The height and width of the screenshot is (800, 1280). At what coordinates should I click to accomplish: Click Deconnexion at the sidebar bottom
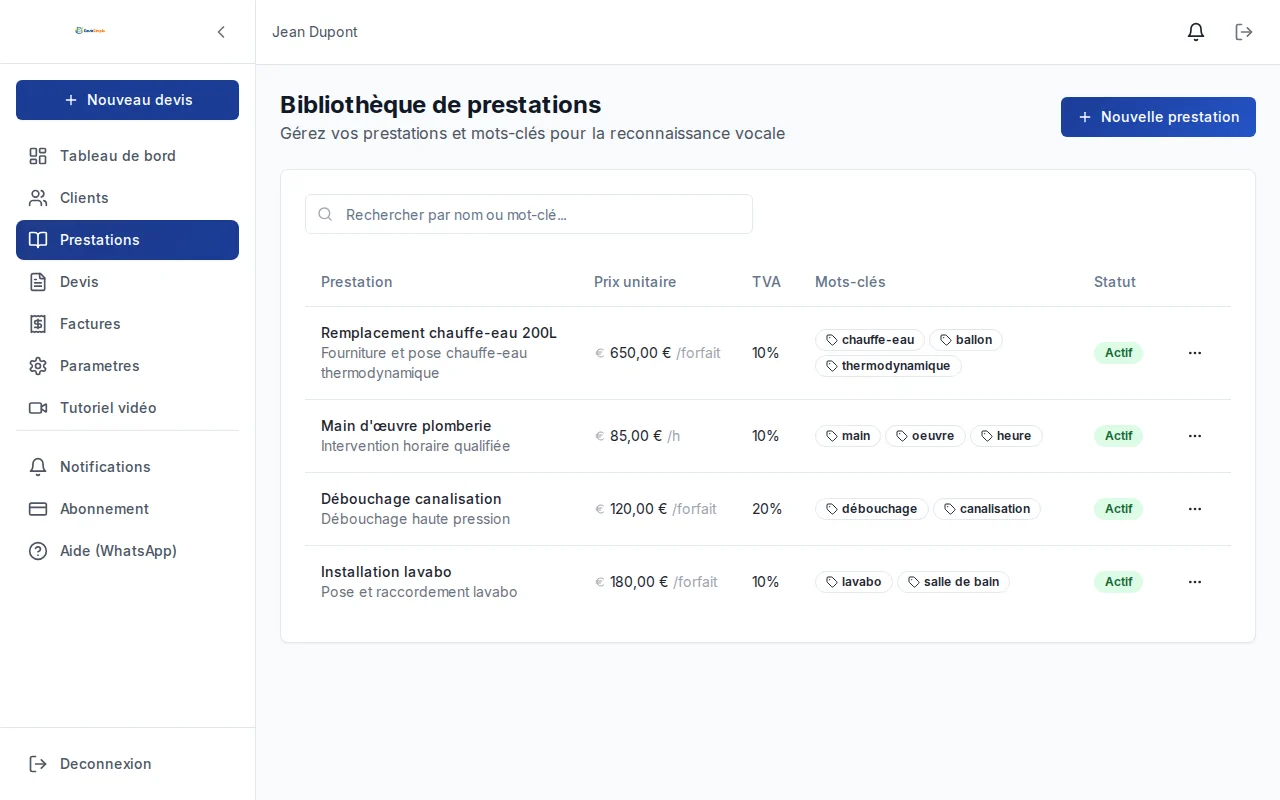127,764
